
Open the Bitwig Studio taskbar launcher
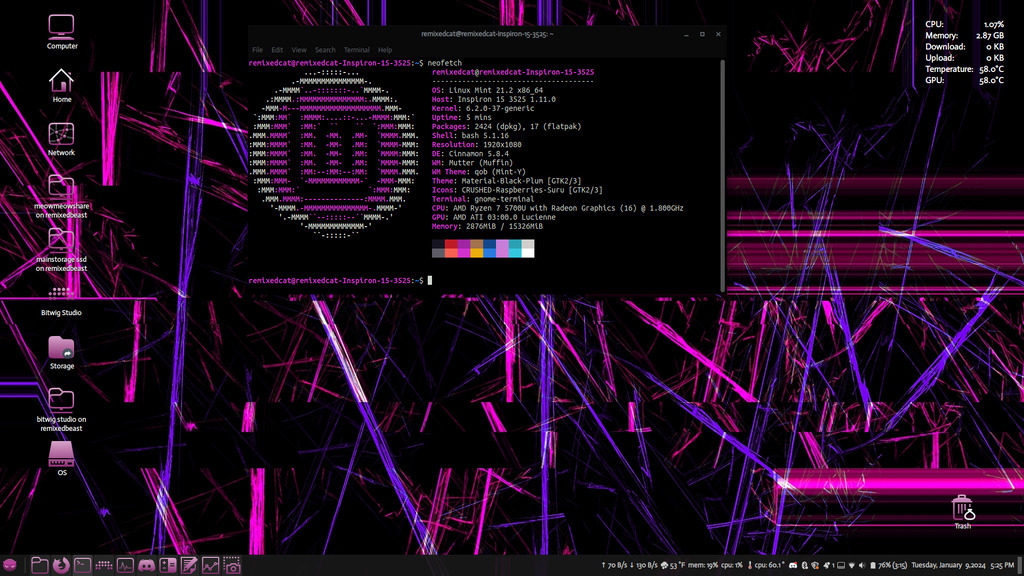click(x=104, y=566)
